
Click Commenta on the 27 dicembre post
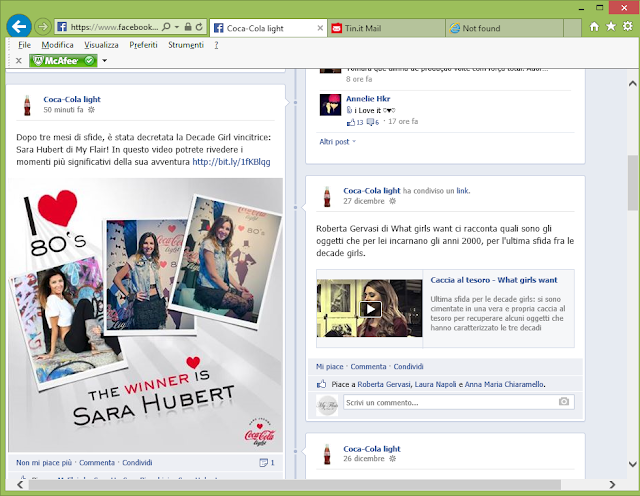(368, 367)
